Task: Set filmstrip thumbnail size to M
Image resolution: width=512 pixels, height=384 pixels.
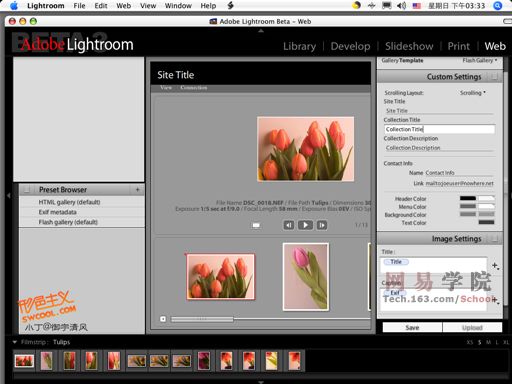Action: pyautogui.click(x=488, y=342)
